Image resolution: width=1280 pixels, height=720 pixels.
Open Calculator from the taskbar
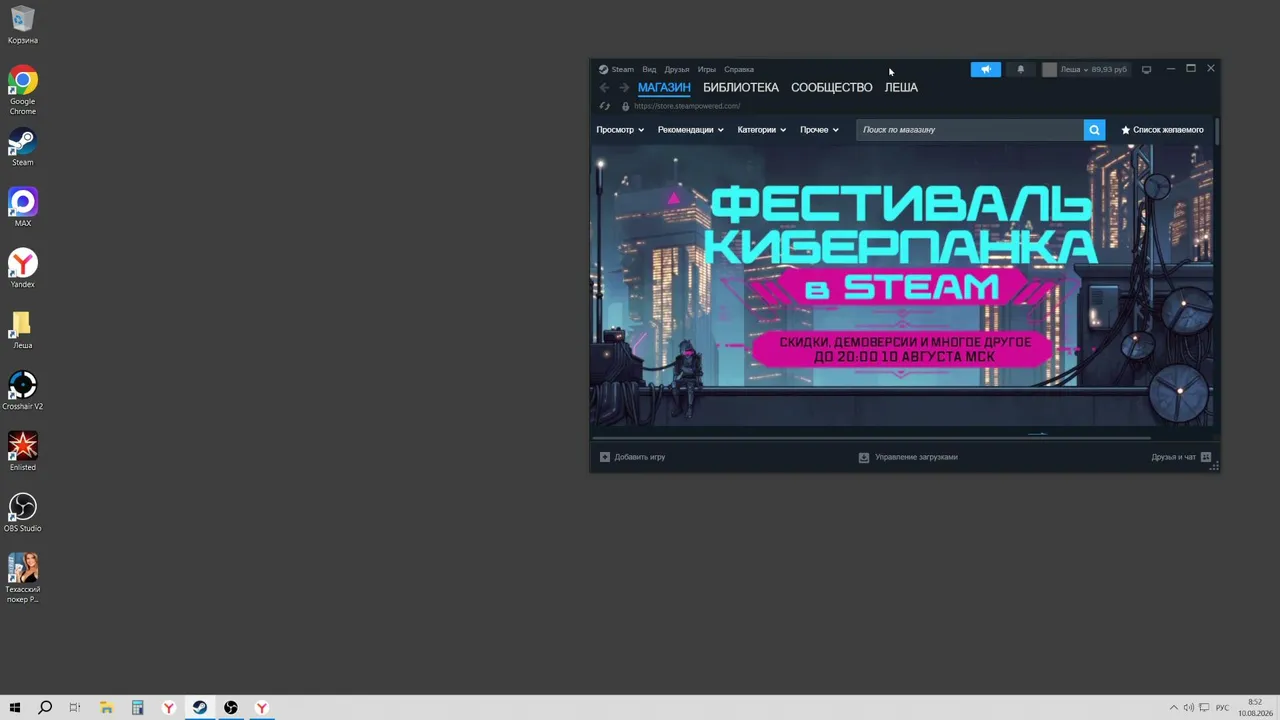pyautogui.click(x=137, y=708)
